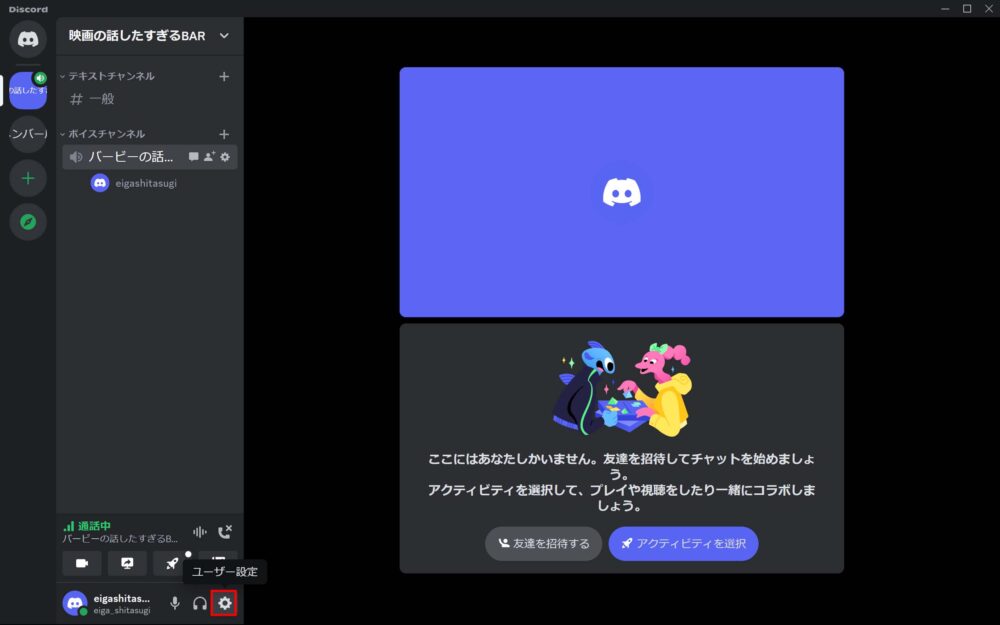1000x625 pixels.
Task: Create channel in ボイスチャンネル category
Action: 224,135
